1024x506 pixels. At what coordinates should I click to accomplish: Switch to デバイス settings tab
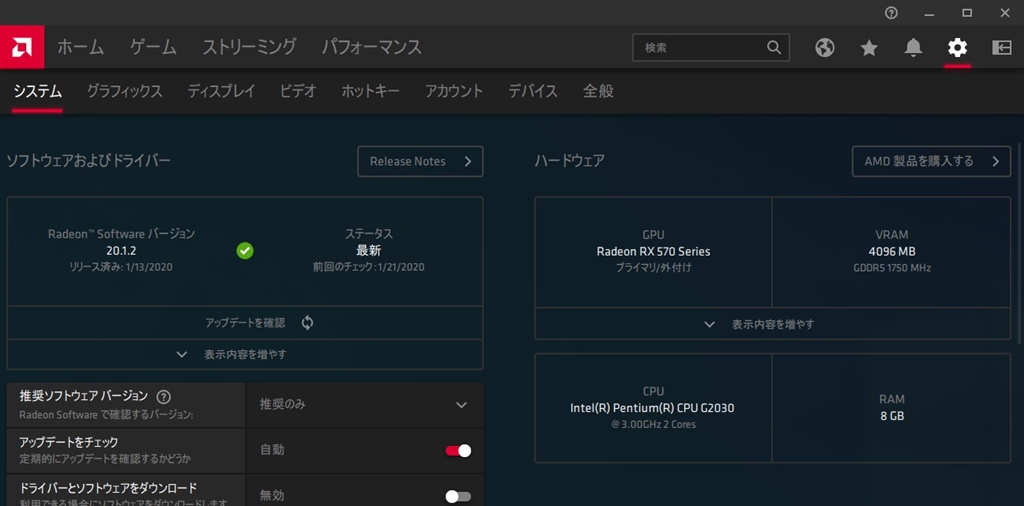[x=533, y=91]
